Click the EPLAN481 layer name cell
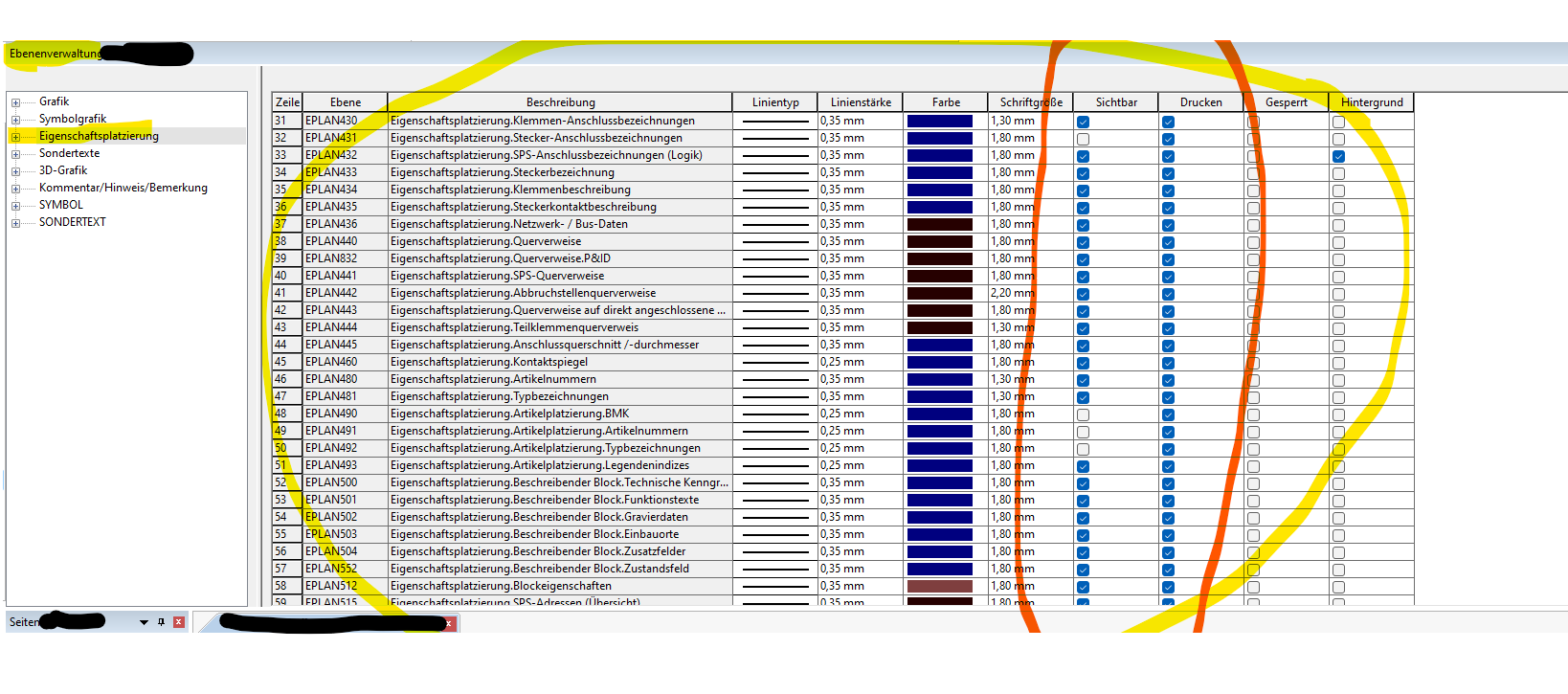Screen dimensions: 1568x694 [346, 396]
